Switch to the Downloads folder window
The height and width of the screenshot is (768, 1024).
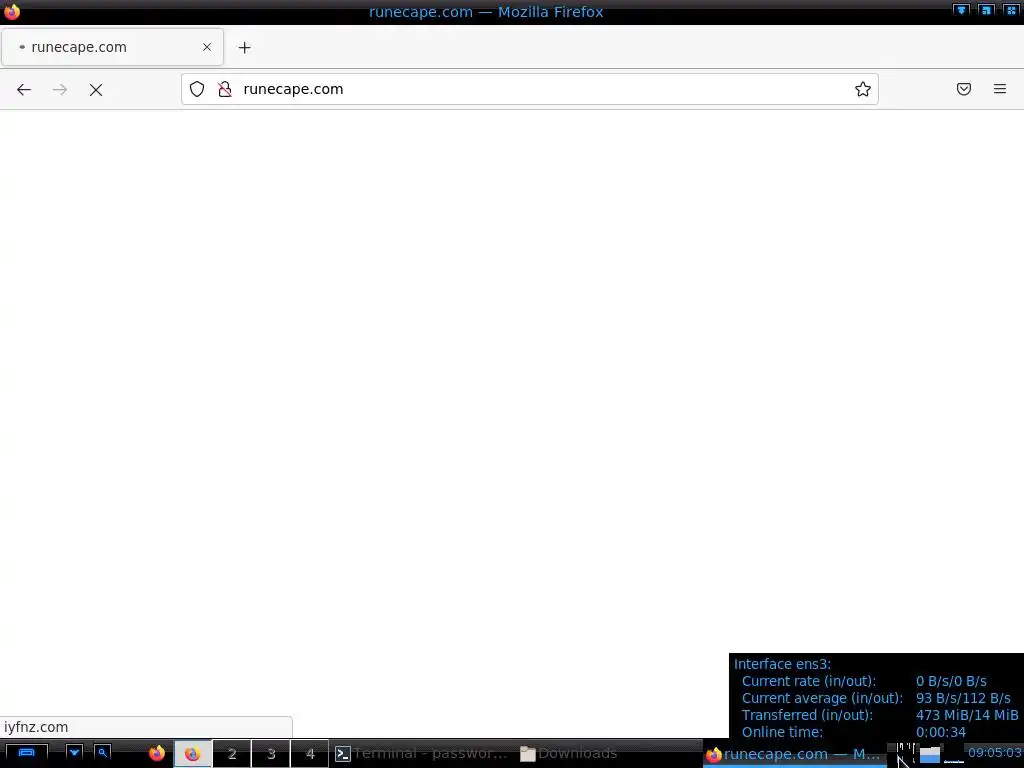pyautogui.click(x=569, y=754)
